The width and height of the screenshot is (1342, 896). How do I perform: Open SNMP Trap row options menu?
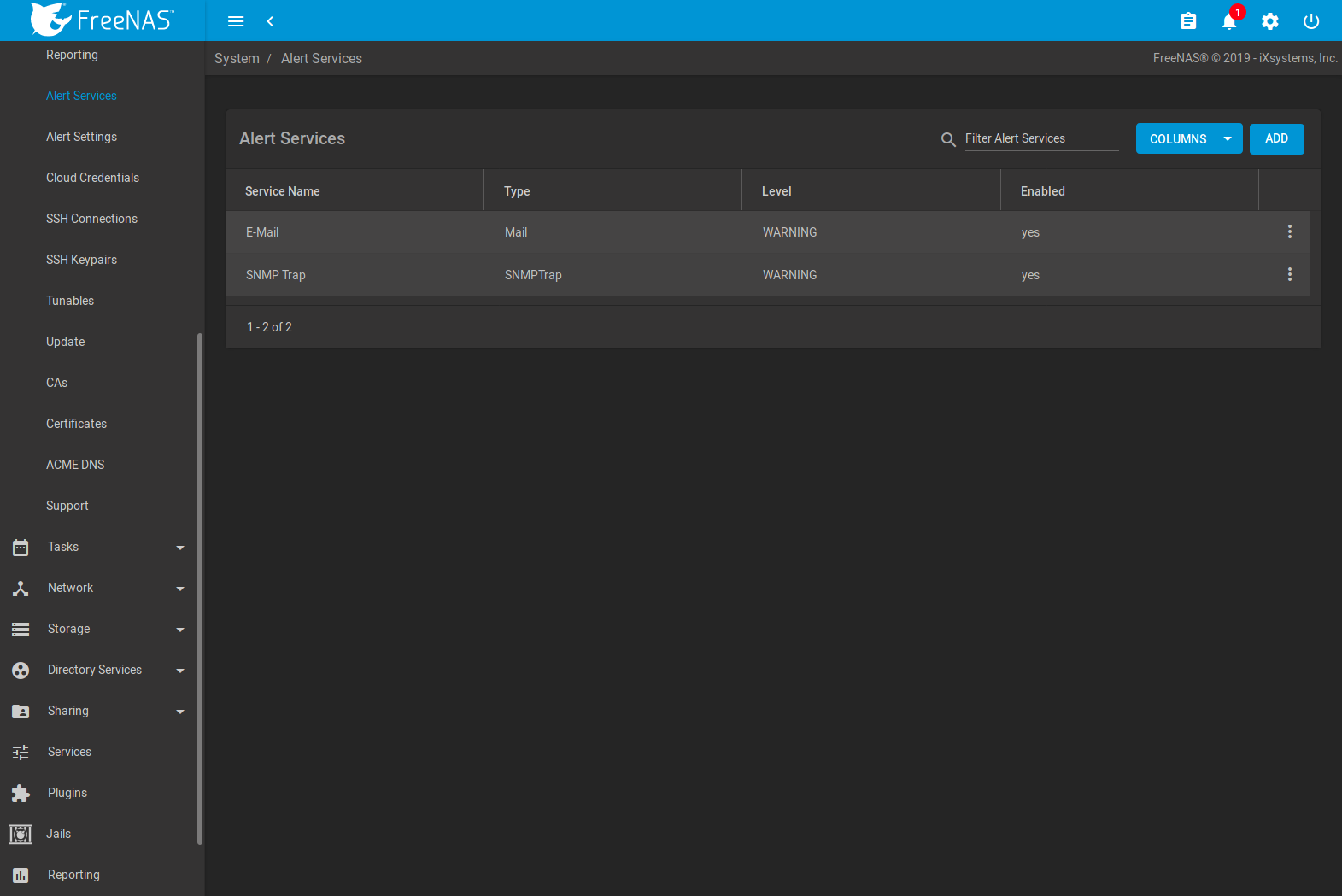[1290, 274]
